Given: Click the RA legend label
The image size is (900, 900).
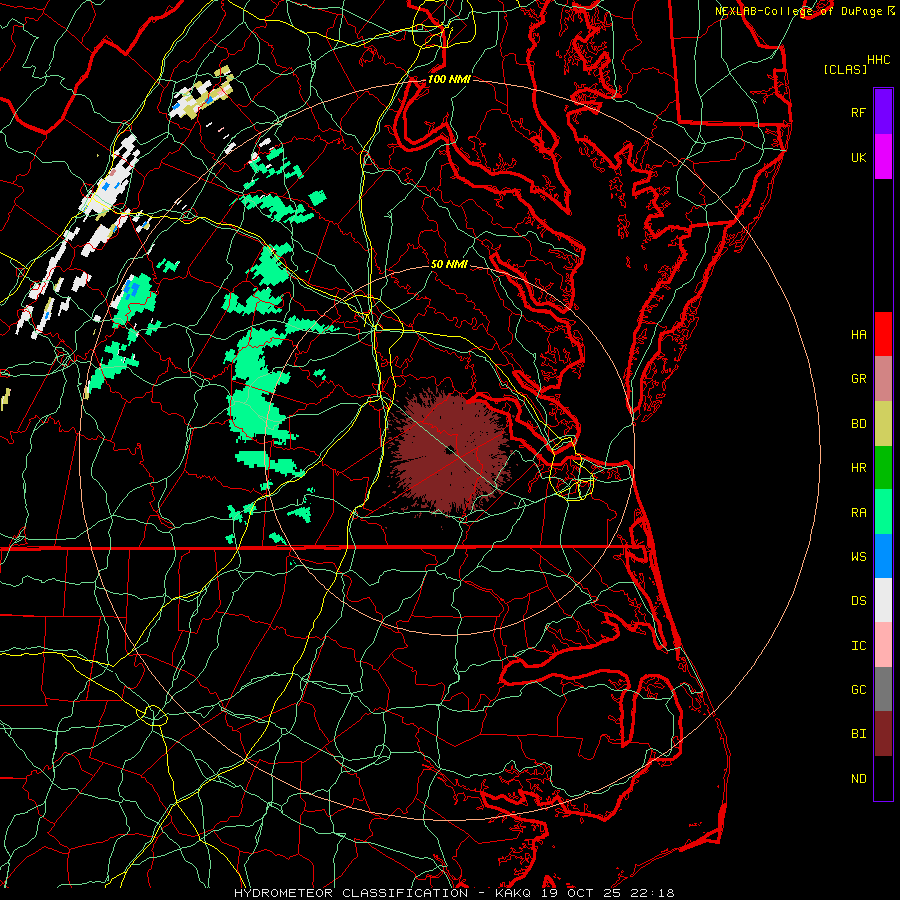Looking at the screenshot, I should tap(858, 513).
